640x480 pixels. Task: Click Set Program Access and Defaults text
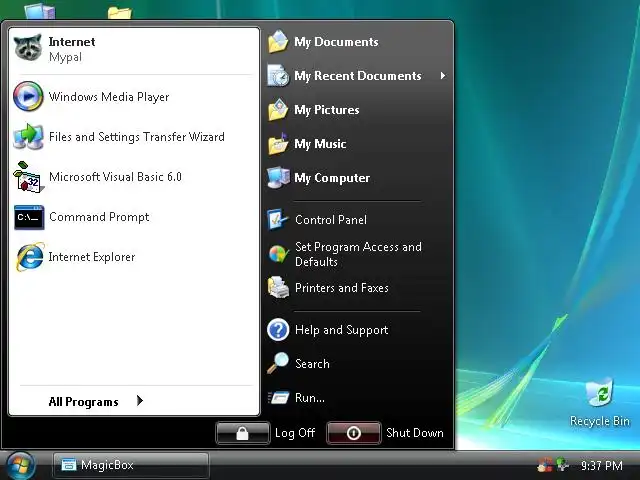click(358, 254)
